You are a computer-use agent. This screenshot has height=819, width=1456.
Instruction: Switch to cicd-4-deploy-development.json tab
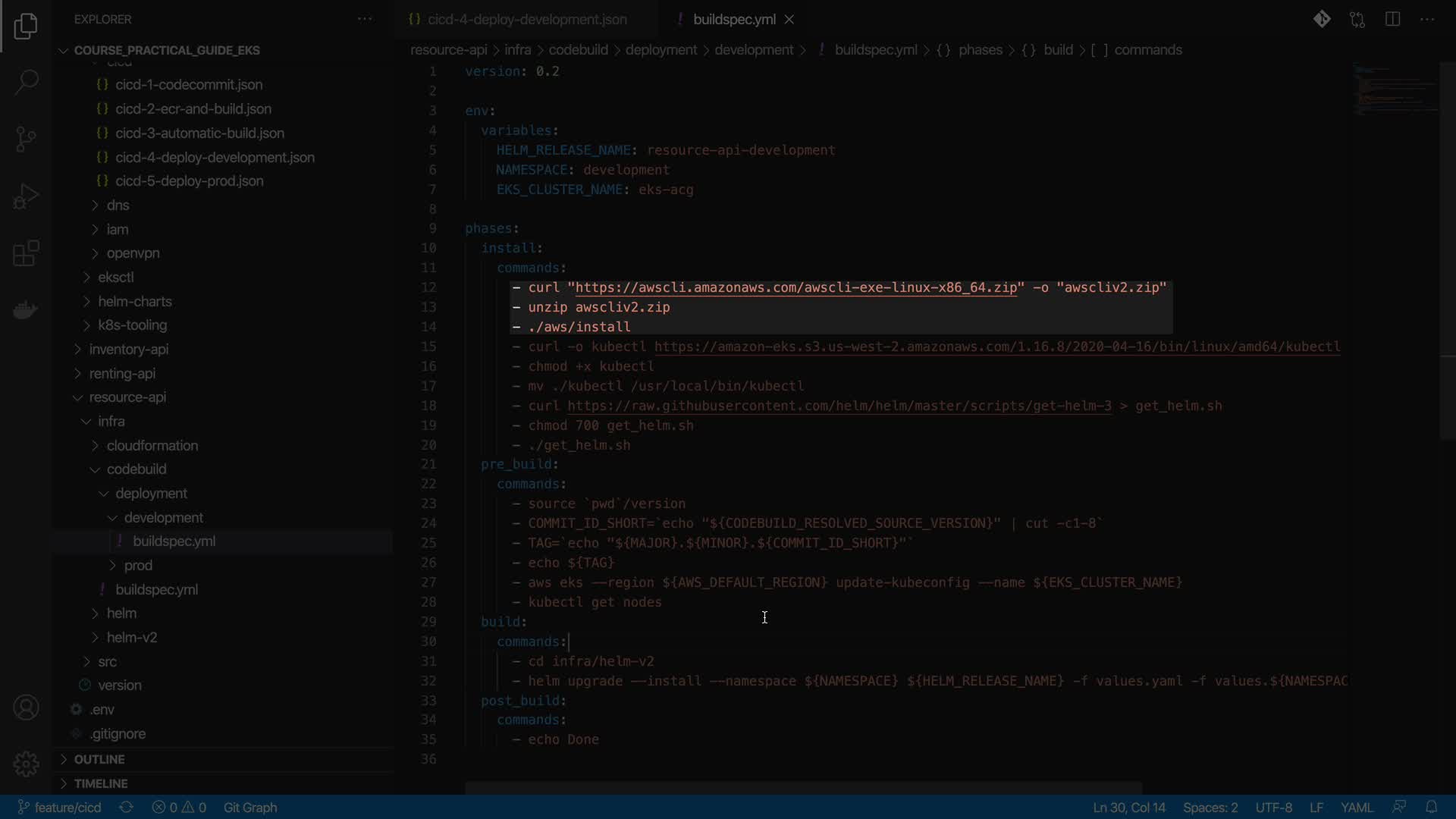tap(526, 20)
